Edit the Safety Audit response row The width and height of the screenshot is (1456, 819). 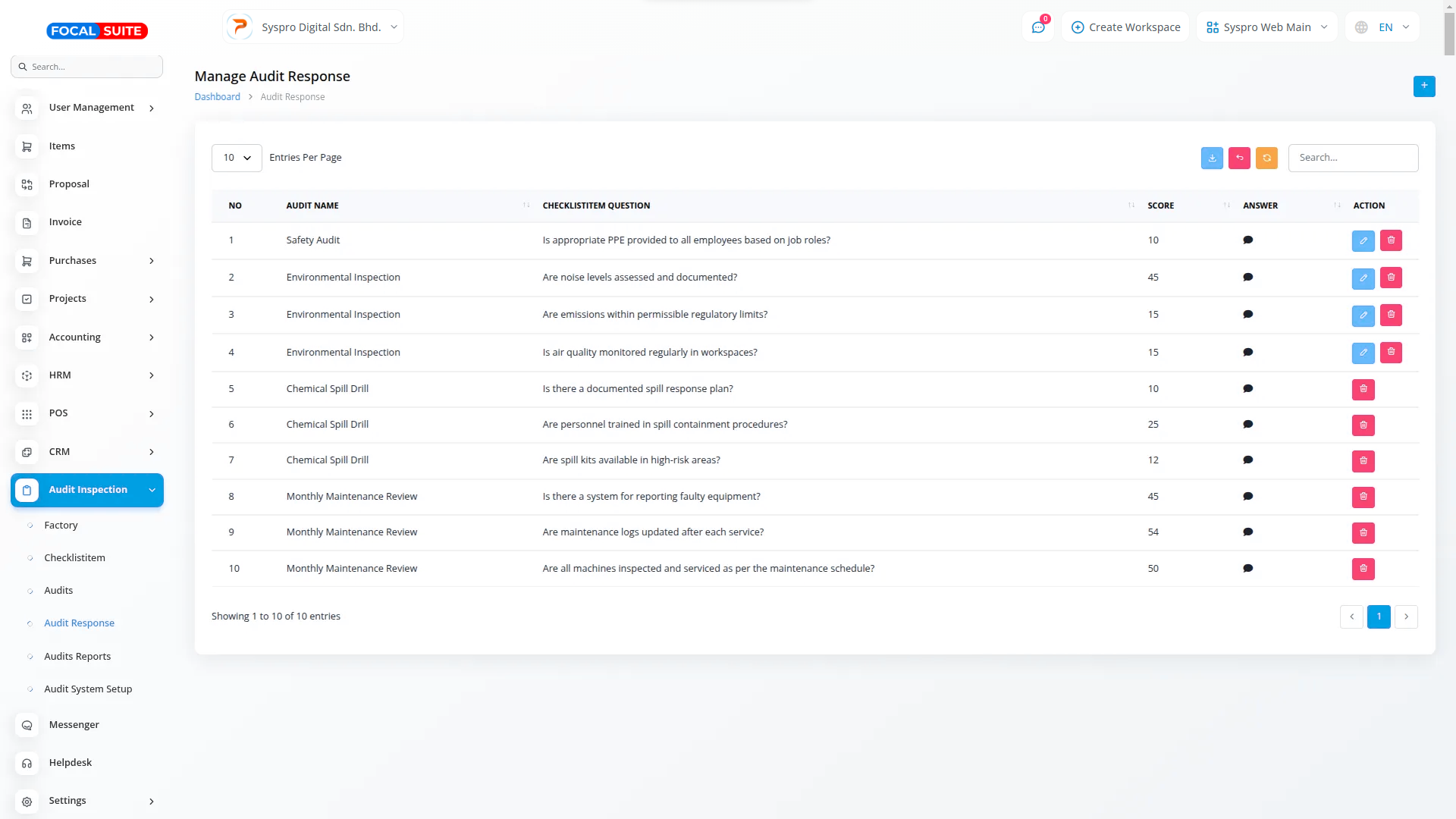click(x=1363, y=240)
